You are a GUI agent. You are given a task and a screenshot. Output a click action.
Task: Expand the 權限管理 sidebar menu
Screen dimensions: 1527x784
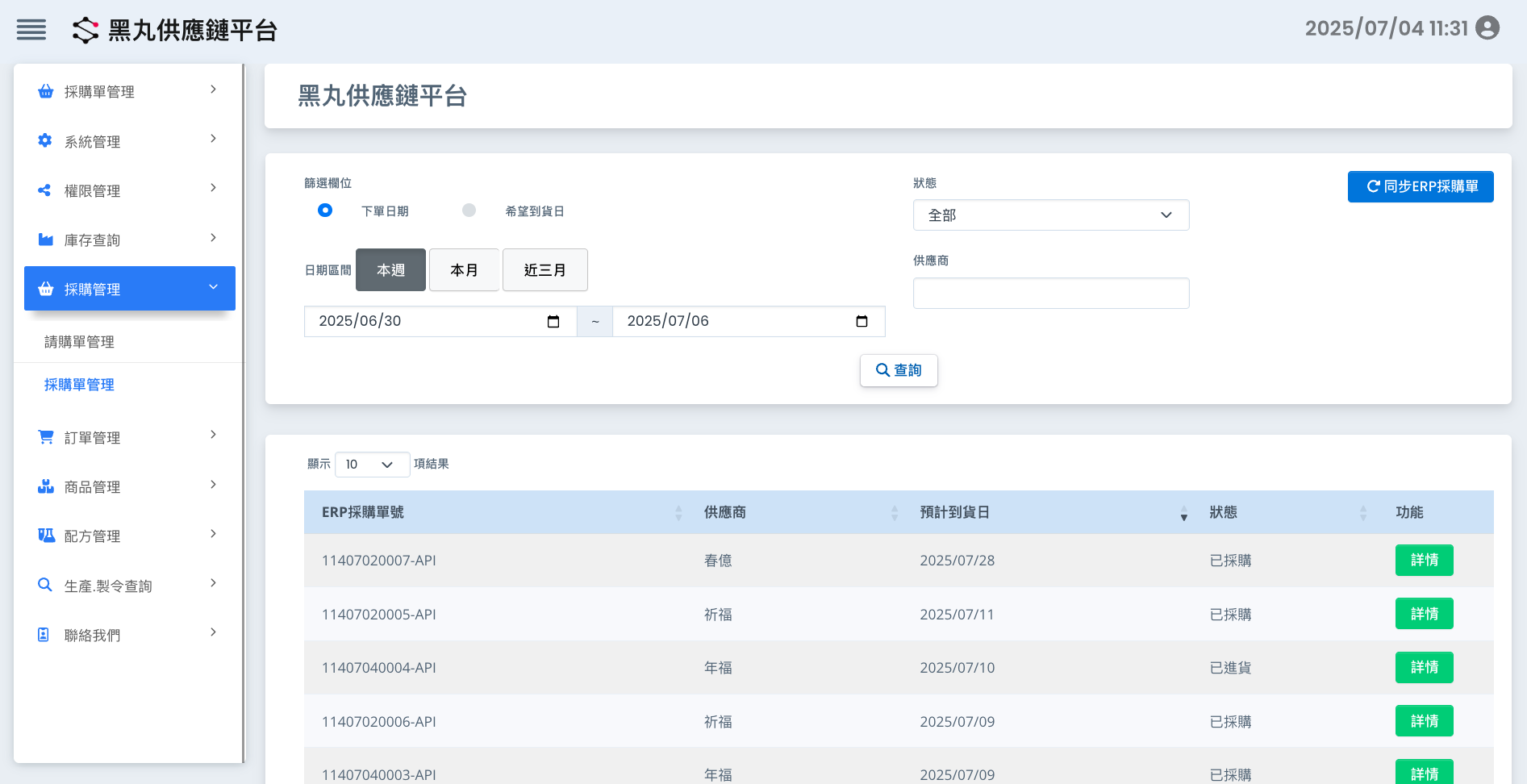point(129,190)
